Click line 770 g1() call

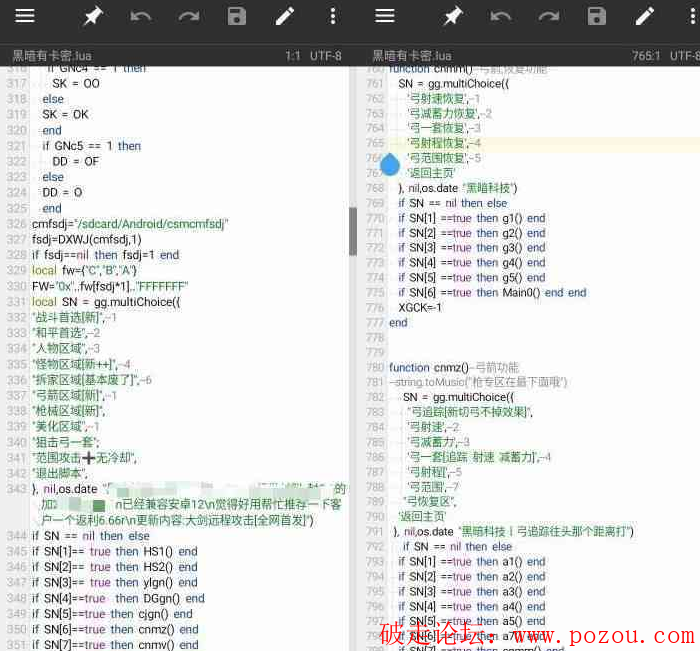[x=512, y=218]
